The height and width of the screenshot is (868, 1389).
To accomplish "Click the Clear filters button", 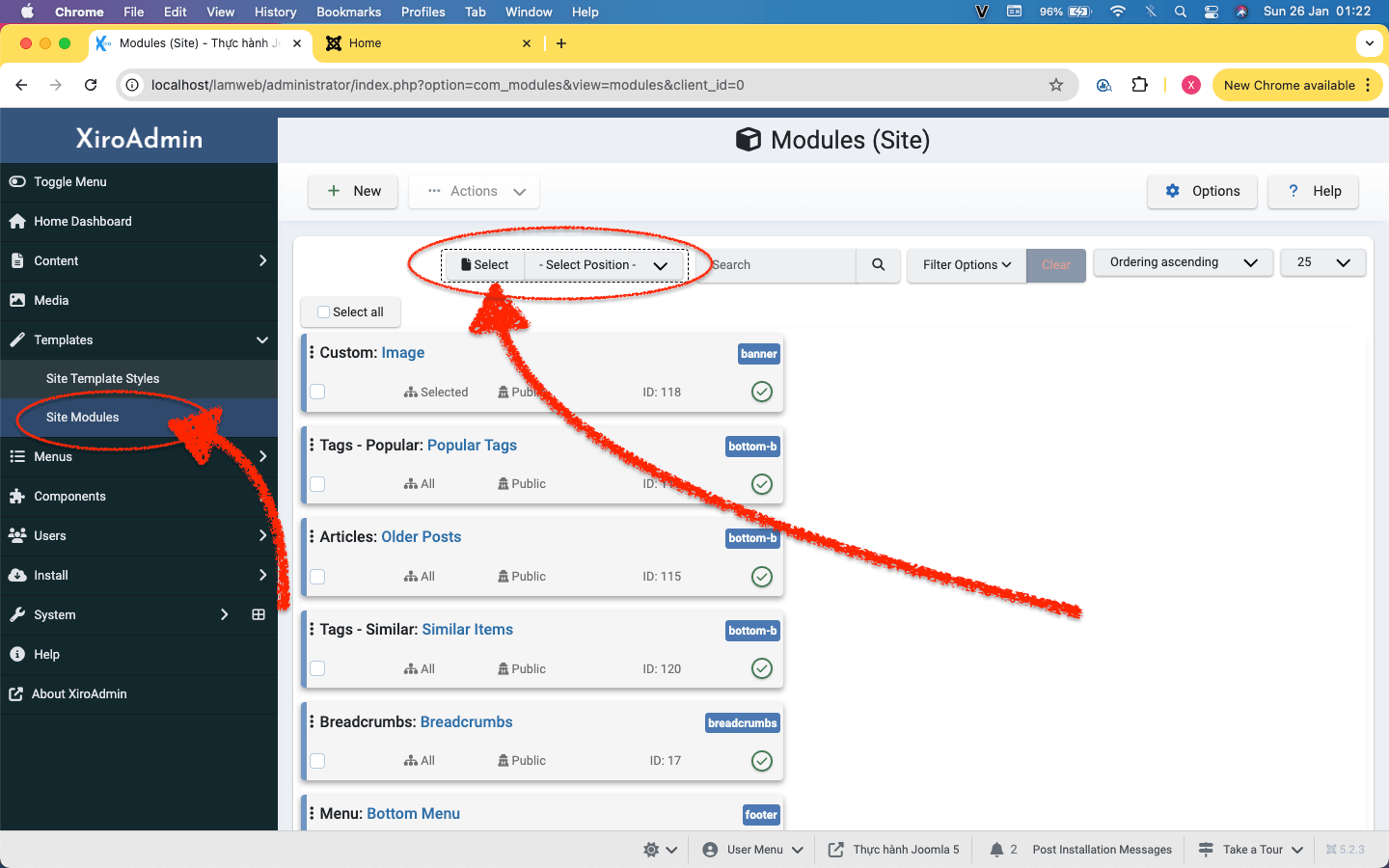I will 1056,264.
